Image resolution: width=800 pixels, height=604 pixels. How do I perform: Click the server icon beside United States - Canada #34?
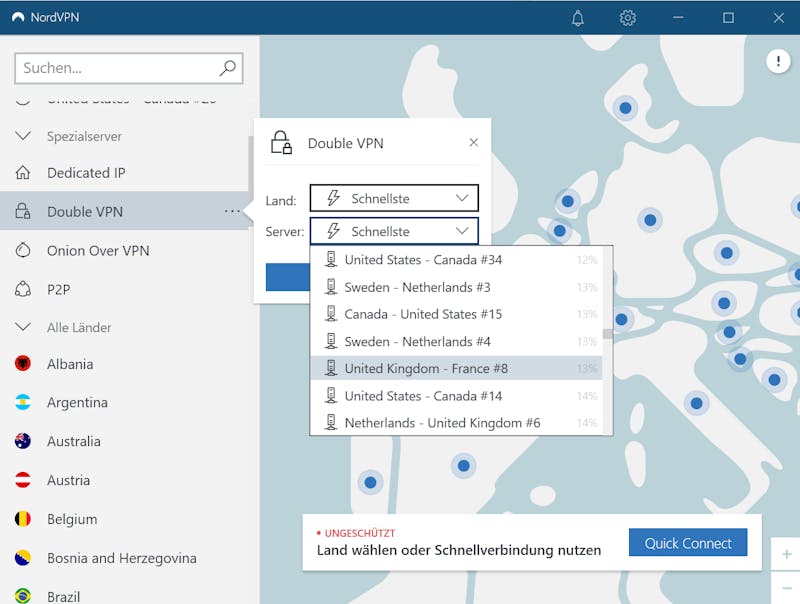[x=331, y=259]
